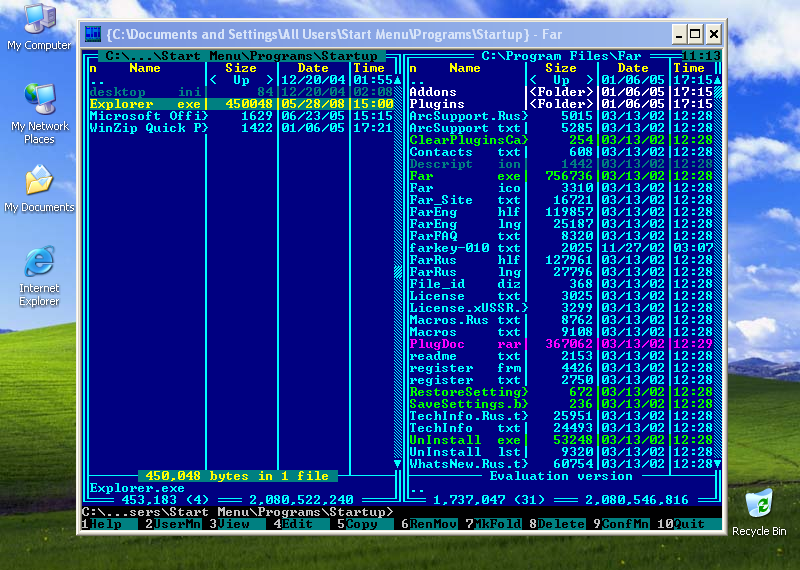Click the Far window title bar icon

(x=93, y=34)
